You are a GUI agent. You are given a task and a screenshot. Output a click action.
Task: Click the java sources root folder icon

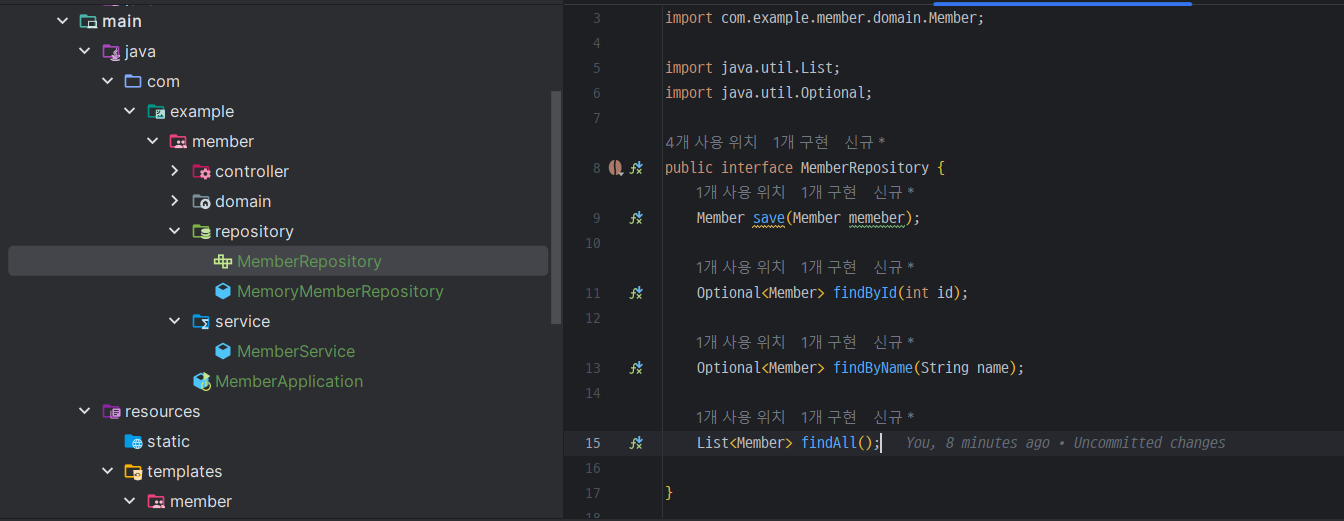(111, 51)
